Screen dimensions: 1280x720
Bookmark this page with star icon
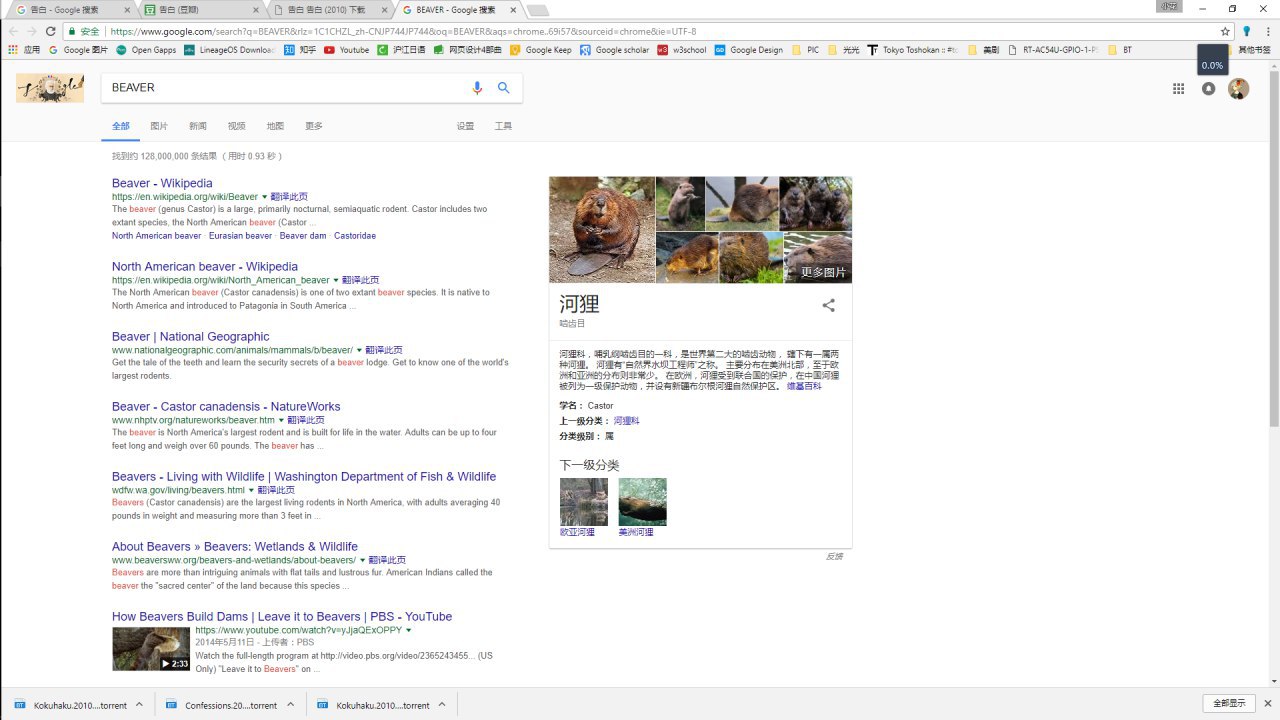coord(1225,31)
